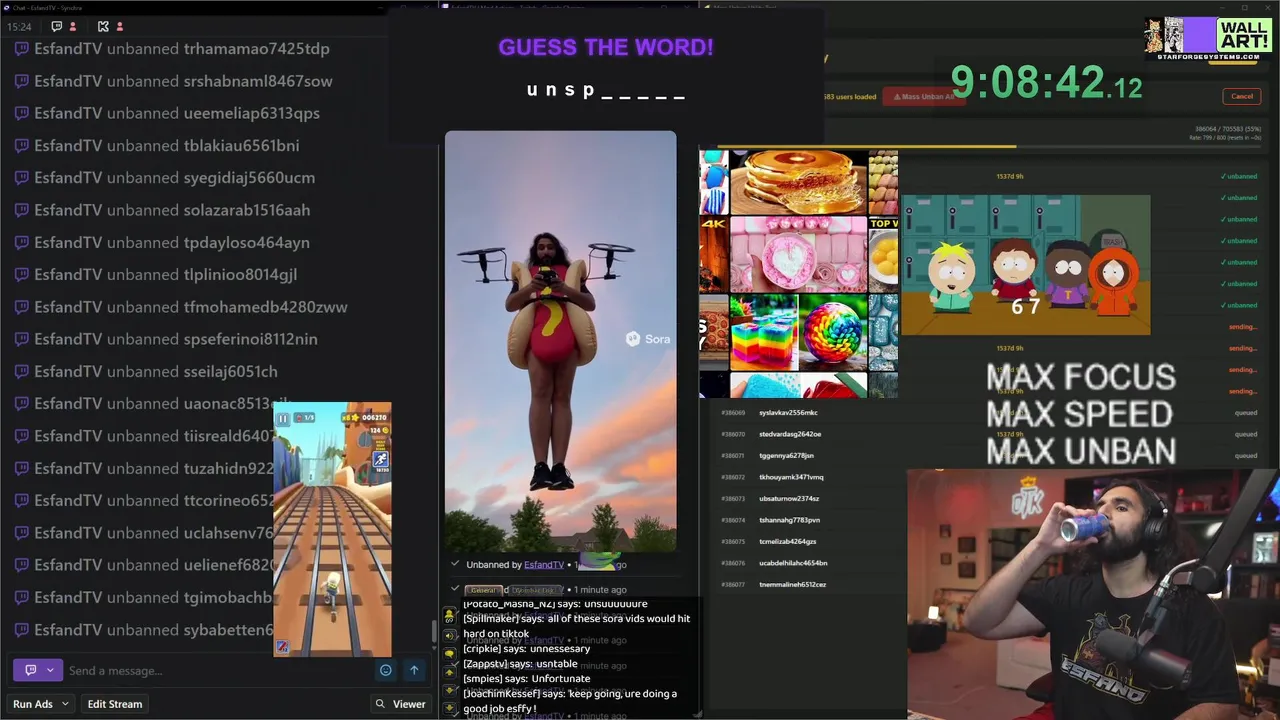Screen dimensions: 1280x720
Task: Click Twitch icon beside srshabnaml8467sow unban row
Action: (21, 81)
